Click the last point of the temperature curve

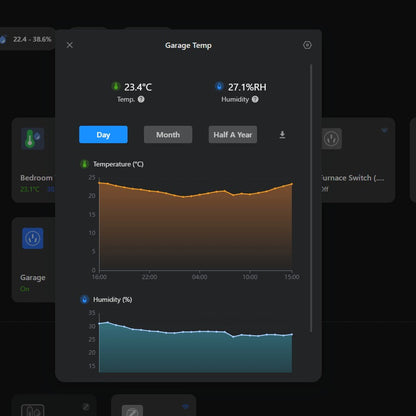click(292, 184)
